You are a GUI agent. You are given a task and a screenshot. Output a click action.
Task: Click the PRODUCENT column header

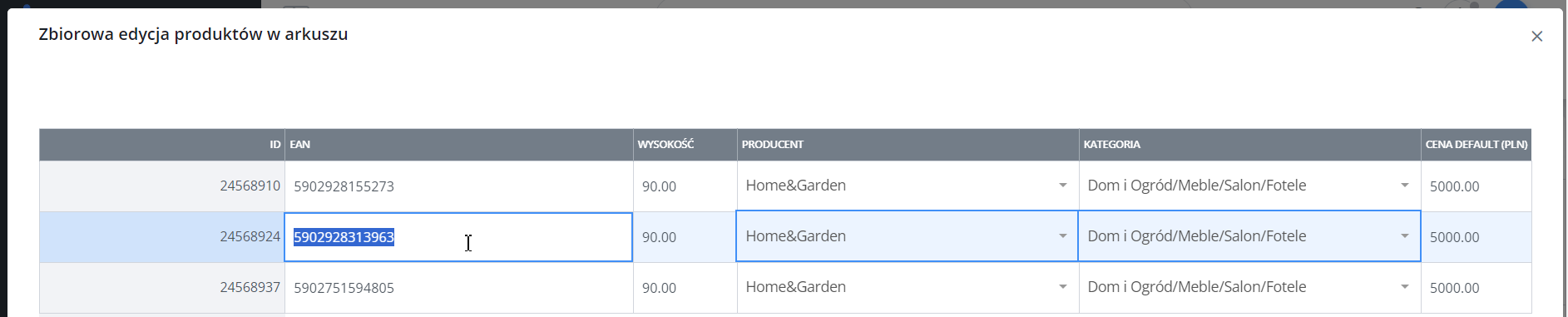click(x=908, y=145)
